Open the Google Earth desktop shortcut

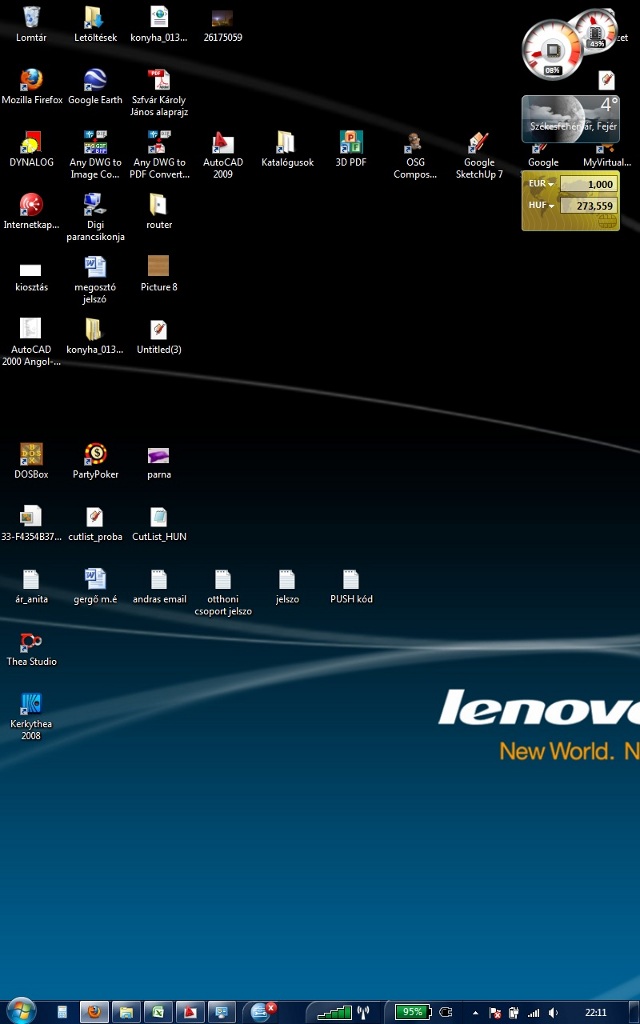pyautogui.click(x=95, y=86)
